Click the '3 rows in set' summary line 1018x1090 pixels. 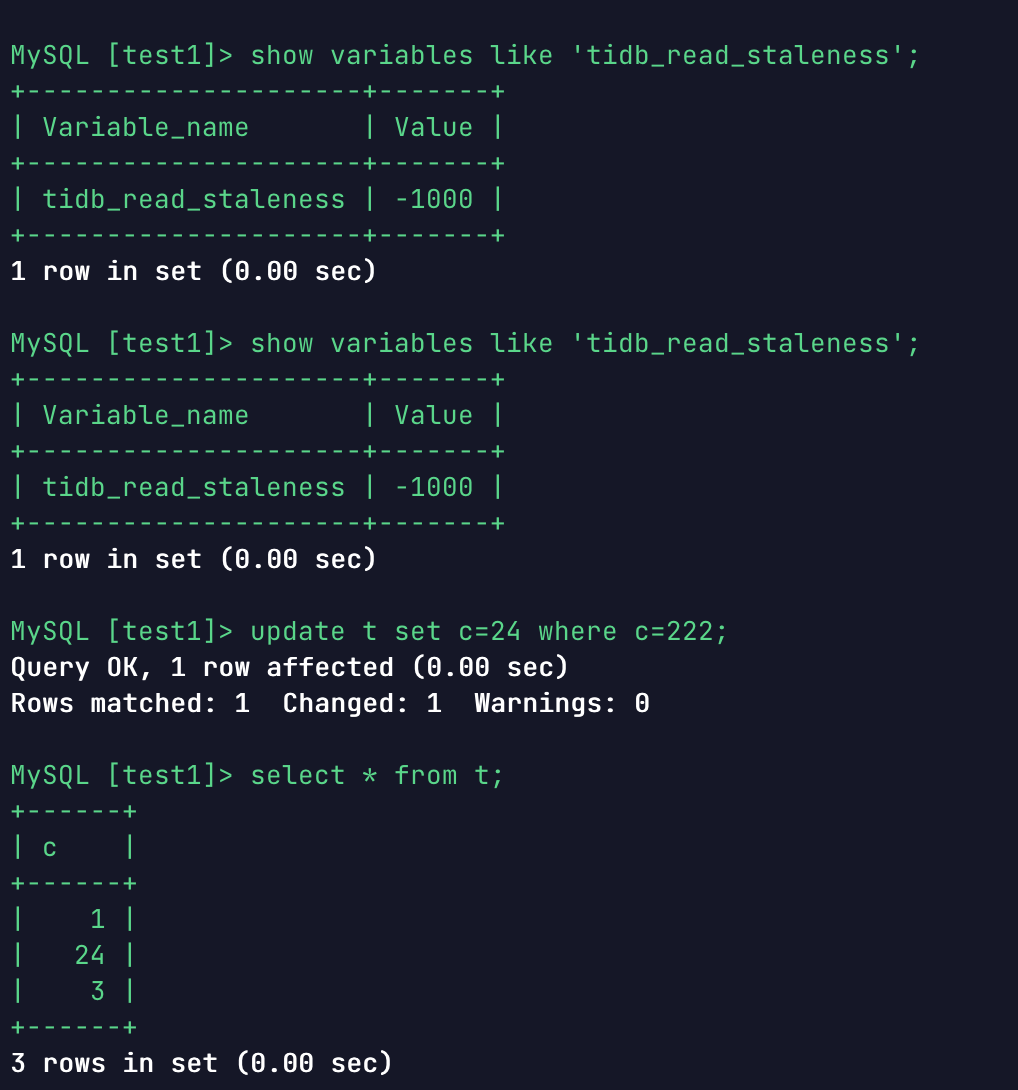pos(201,1063)
